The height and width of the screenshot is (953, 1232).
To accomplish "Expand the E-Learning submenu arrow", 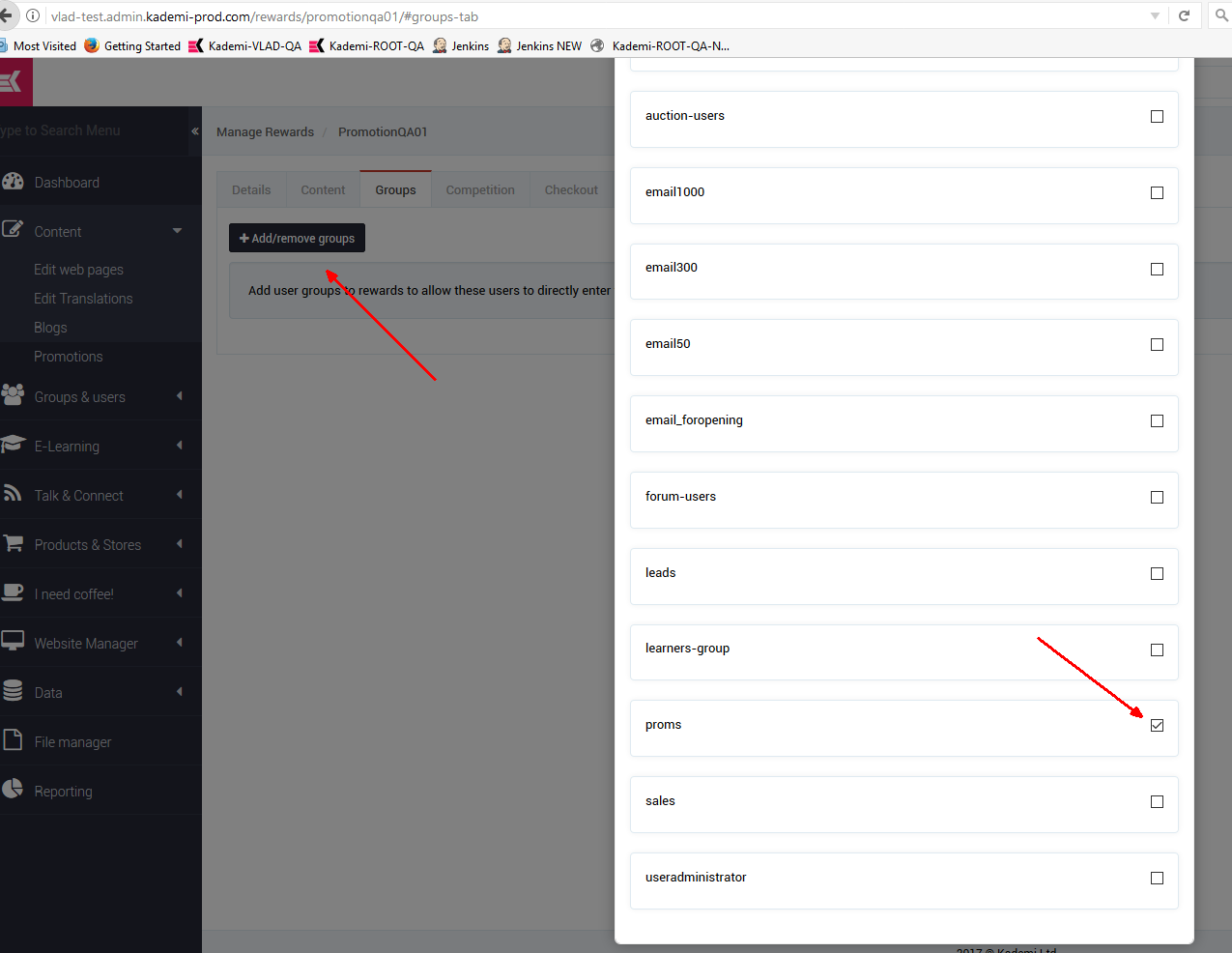I will [180, 445].
